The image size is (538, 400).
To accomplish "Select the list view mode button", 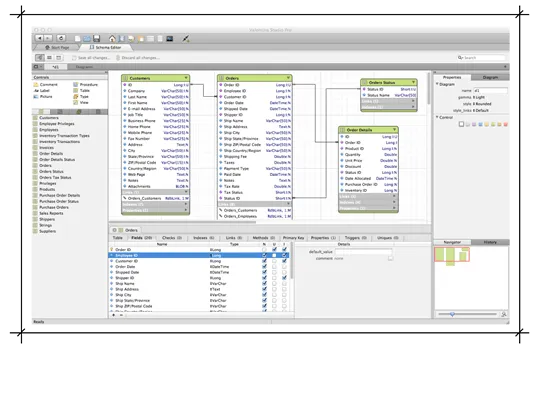I will coord(49,58).
